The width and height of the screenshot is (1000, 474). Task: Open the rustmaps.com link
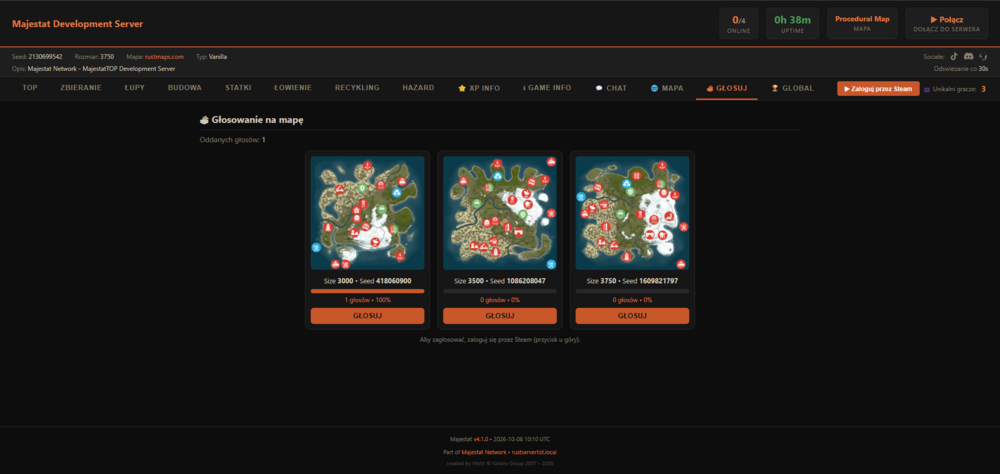click(164, 57)
